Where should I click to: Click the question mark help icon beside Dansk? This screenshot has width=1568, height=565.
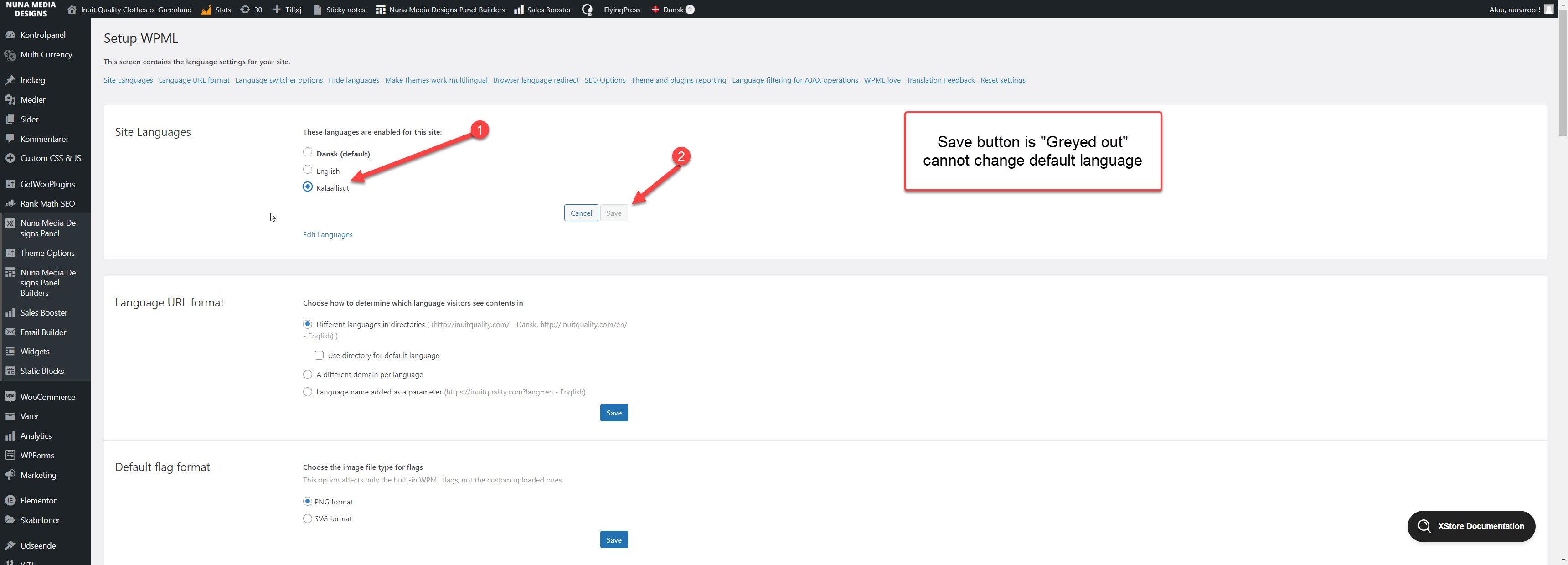click(690, 9)
